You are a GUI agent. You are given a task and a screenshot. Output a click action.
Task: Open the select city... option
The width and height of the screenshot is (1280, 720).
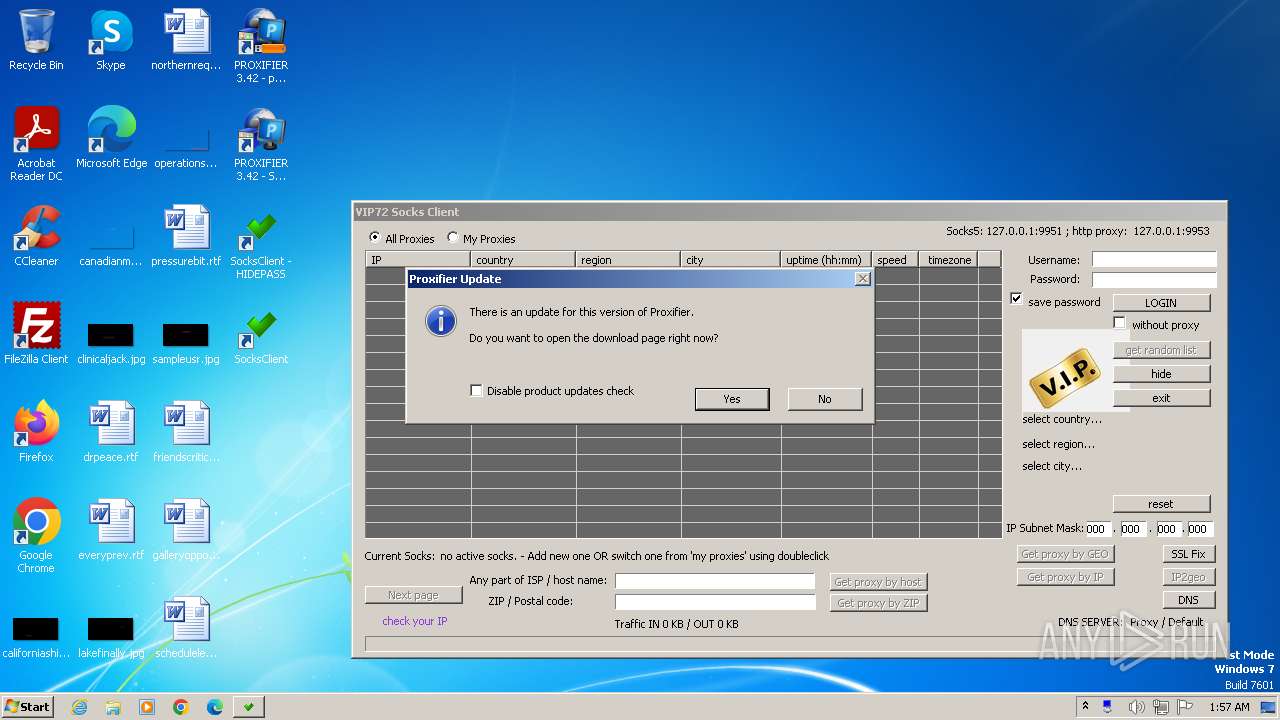click(1052, 466)
